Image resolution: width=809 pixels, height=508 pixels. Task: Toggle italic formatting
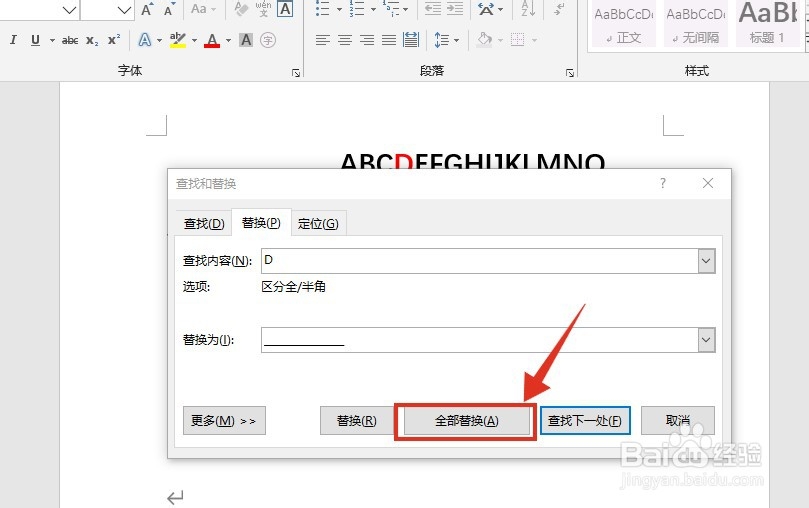(x=13, y=40)
